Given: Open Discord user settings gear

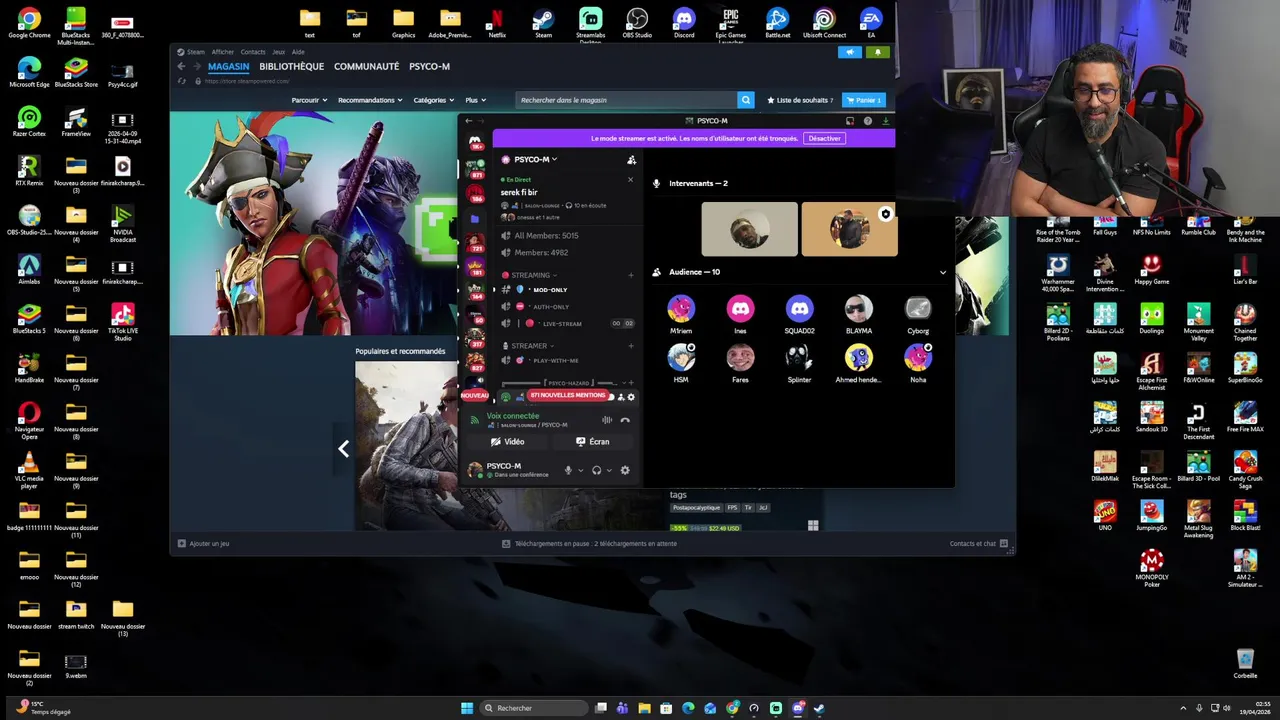Looking at the screenshot, I should tap(625, 470).
